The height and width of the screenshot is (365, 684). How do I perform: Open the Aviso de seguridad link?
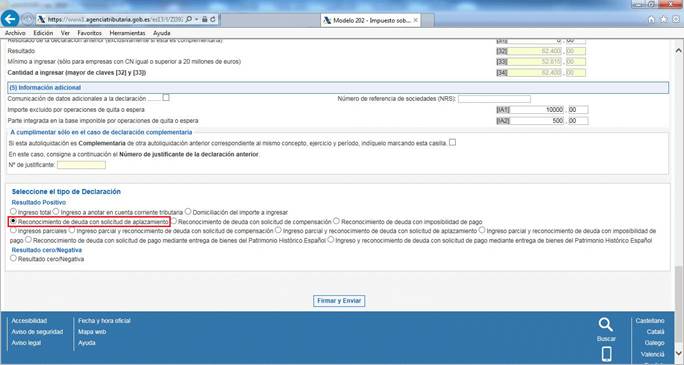pyautogui.click(x=37, y=332)
